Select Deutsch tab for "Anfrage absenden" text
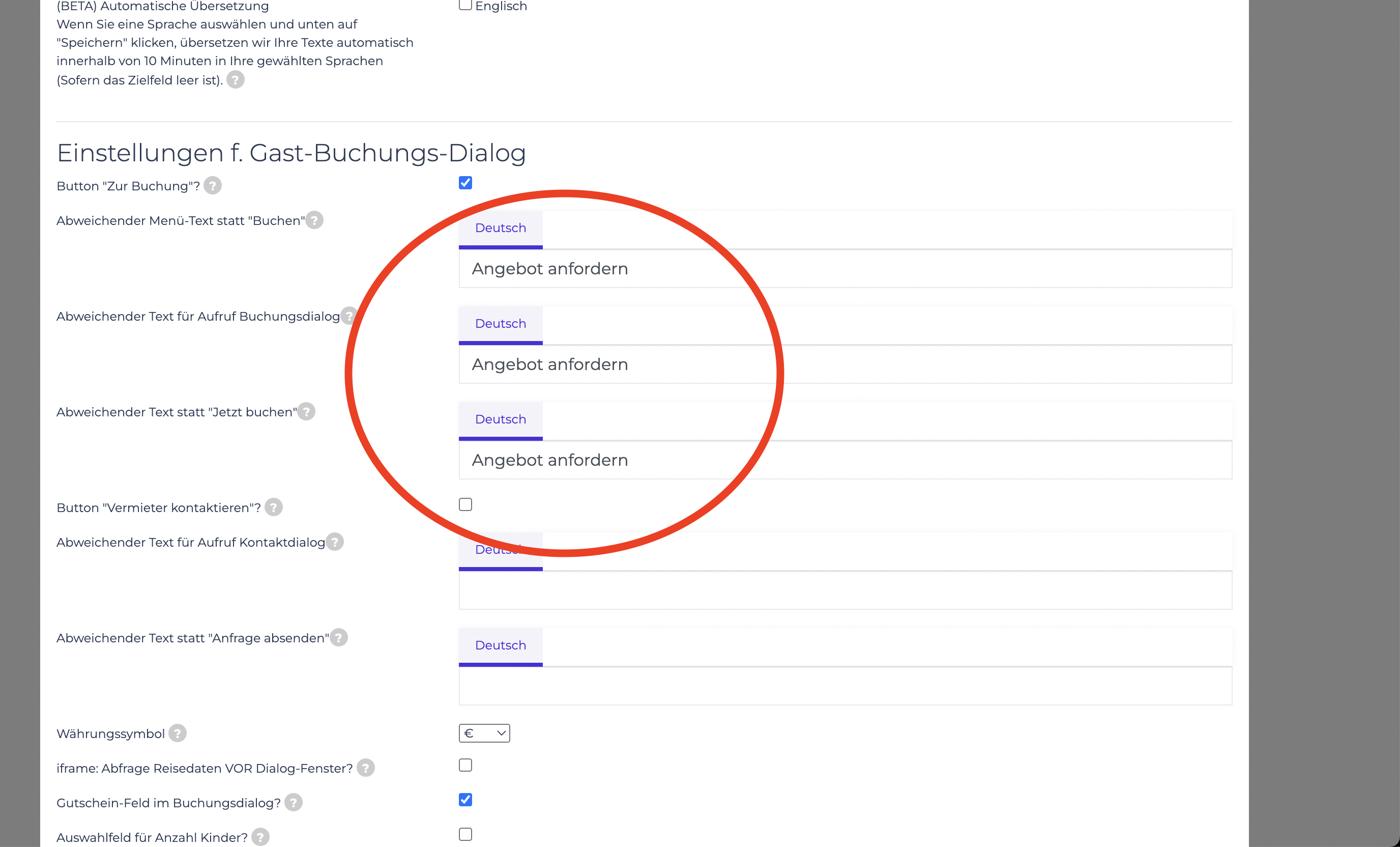 [501, 646]
